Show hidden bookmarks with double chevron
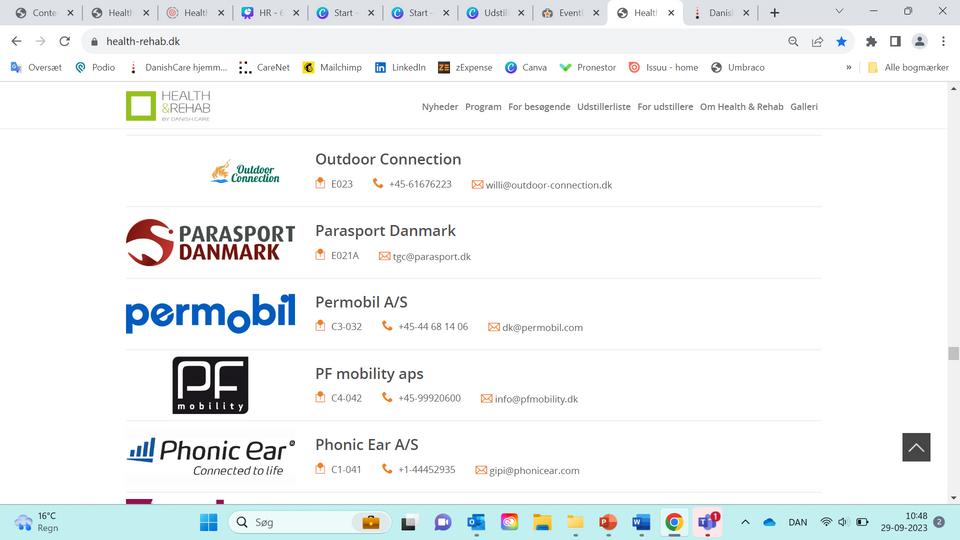The width and height of the screenshot is (960, 540). 849,67
